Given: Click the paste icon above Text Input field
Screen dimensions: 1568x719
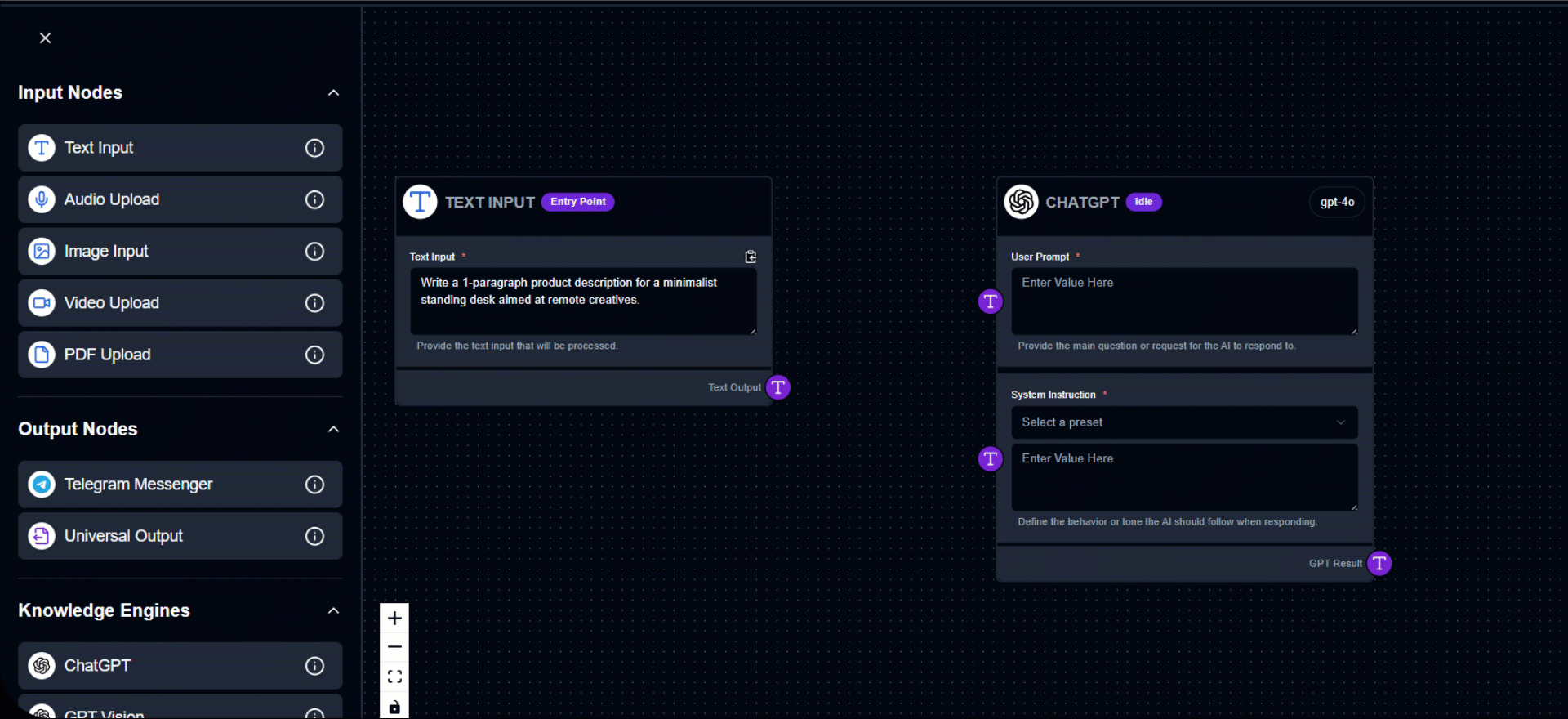Looking at the screenshot, I should (x=751, y=257).
